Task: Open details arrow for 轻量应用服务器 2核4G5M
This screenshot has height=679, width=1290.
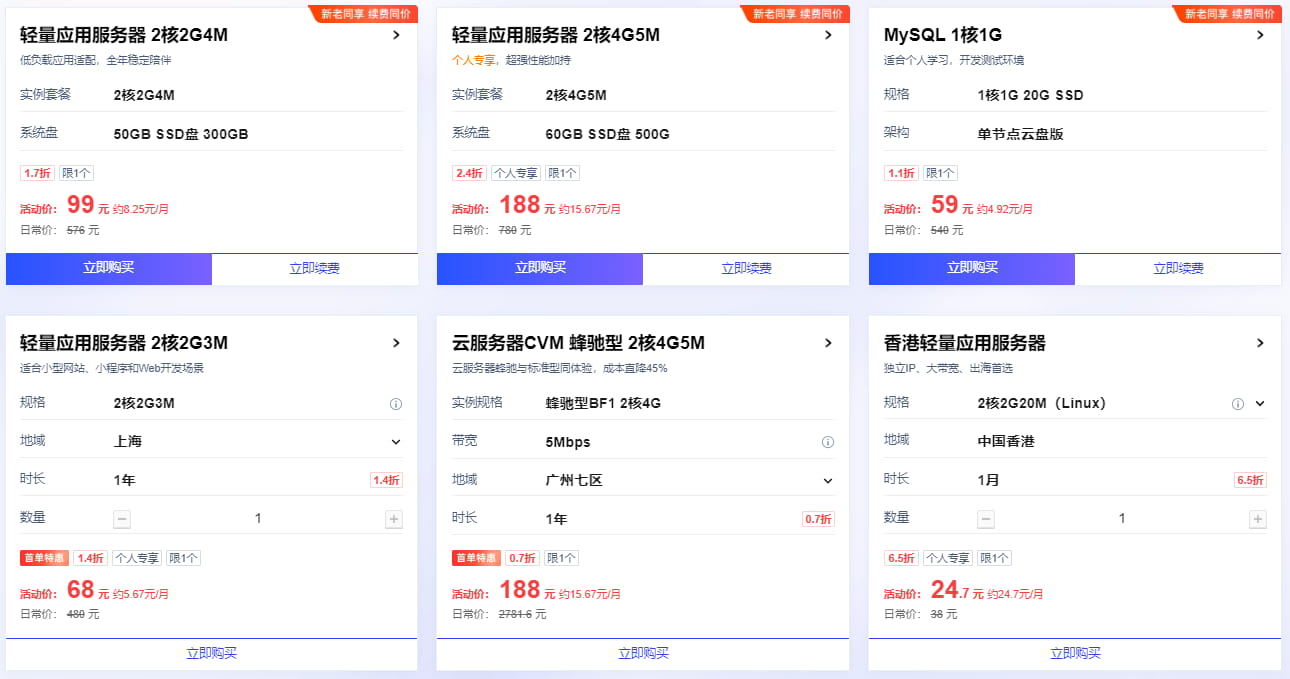Action: tap(828, 35)
